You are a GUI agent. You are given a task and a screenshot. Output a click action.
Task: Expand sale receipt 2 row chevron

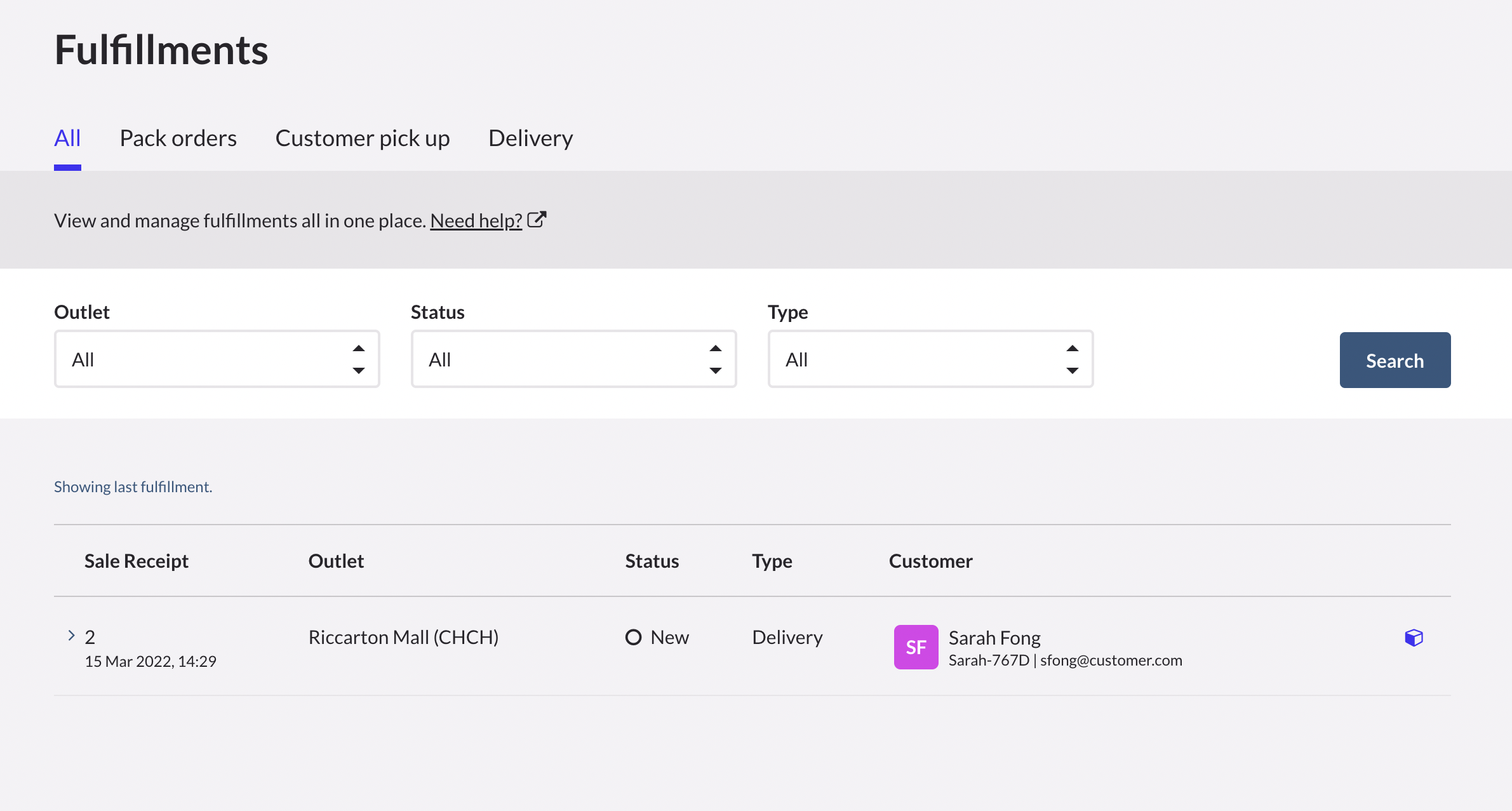(71, 636)
